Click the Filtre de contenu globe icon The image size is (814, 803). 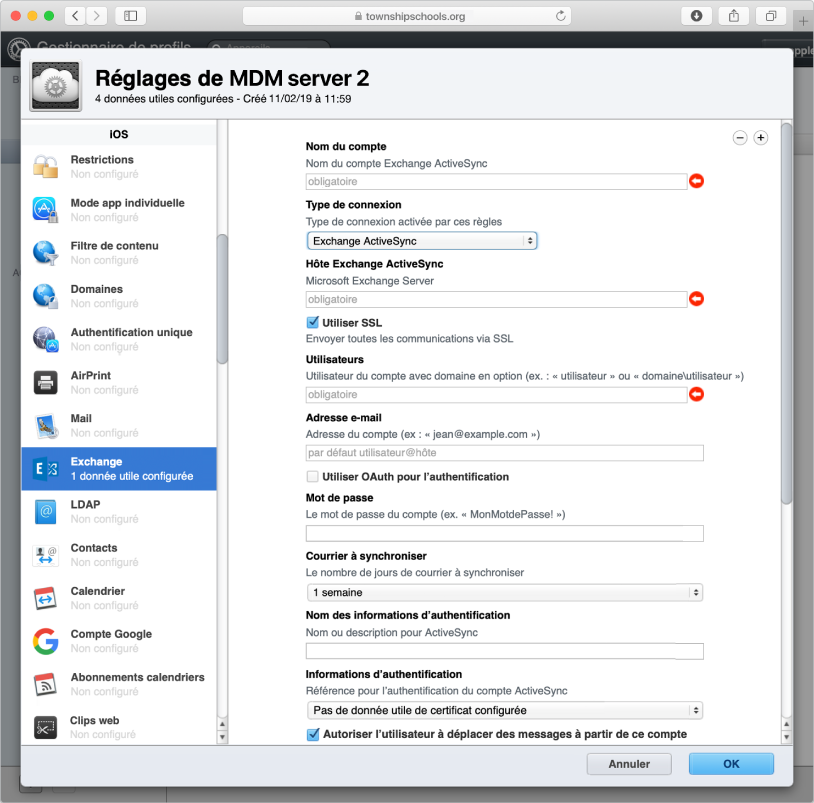46,253
